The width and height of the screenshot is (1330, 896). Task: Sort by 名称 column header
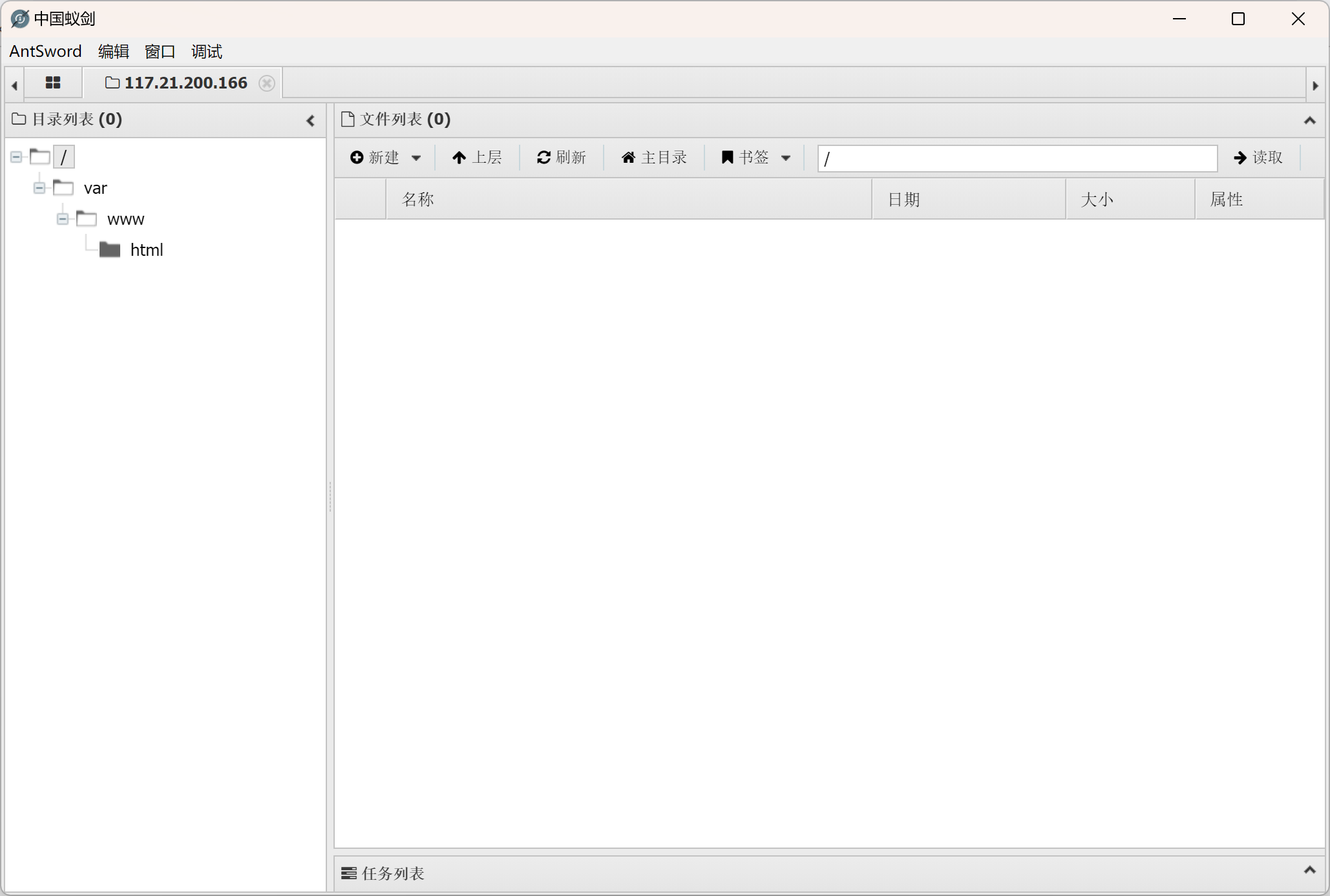628,200
